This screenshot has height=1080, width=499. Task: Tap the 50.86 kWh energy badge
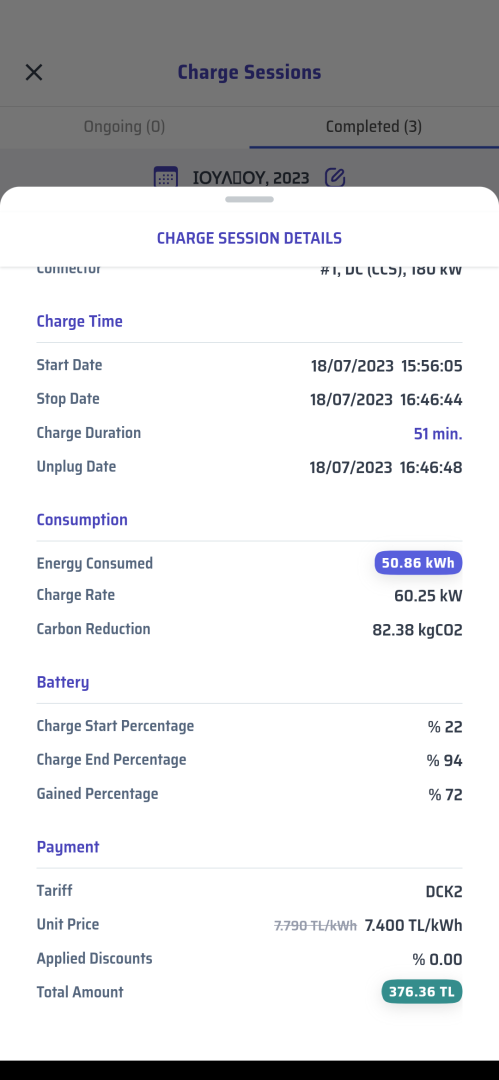click(418, 563)
